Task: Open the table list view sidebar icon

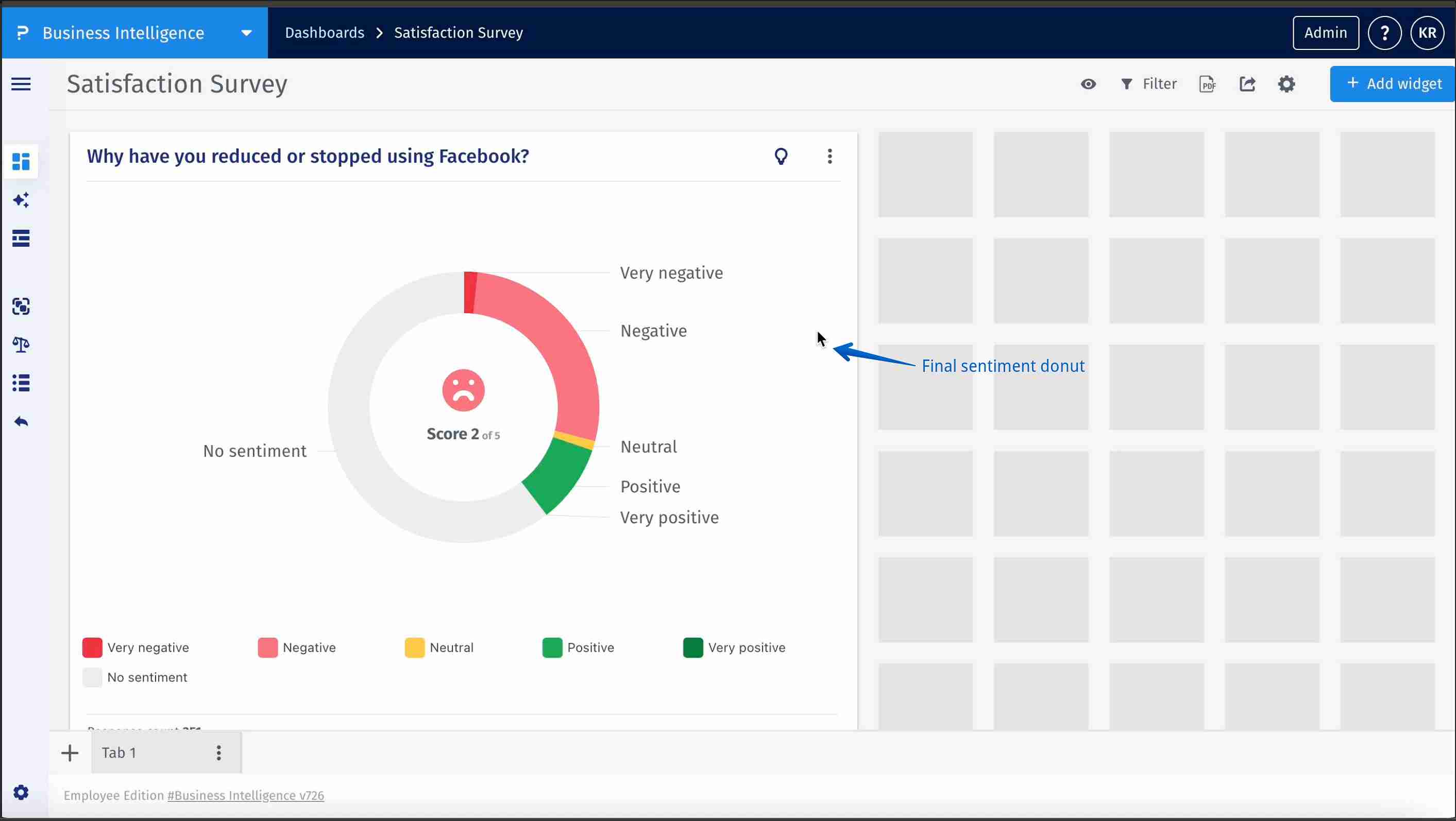Action: point(21,238)
